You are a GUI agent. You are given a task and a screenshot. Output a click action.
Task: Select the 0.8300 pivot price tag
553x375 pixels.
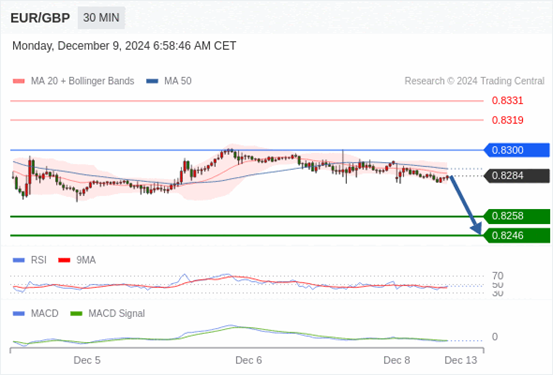click(x=517, y=150)
